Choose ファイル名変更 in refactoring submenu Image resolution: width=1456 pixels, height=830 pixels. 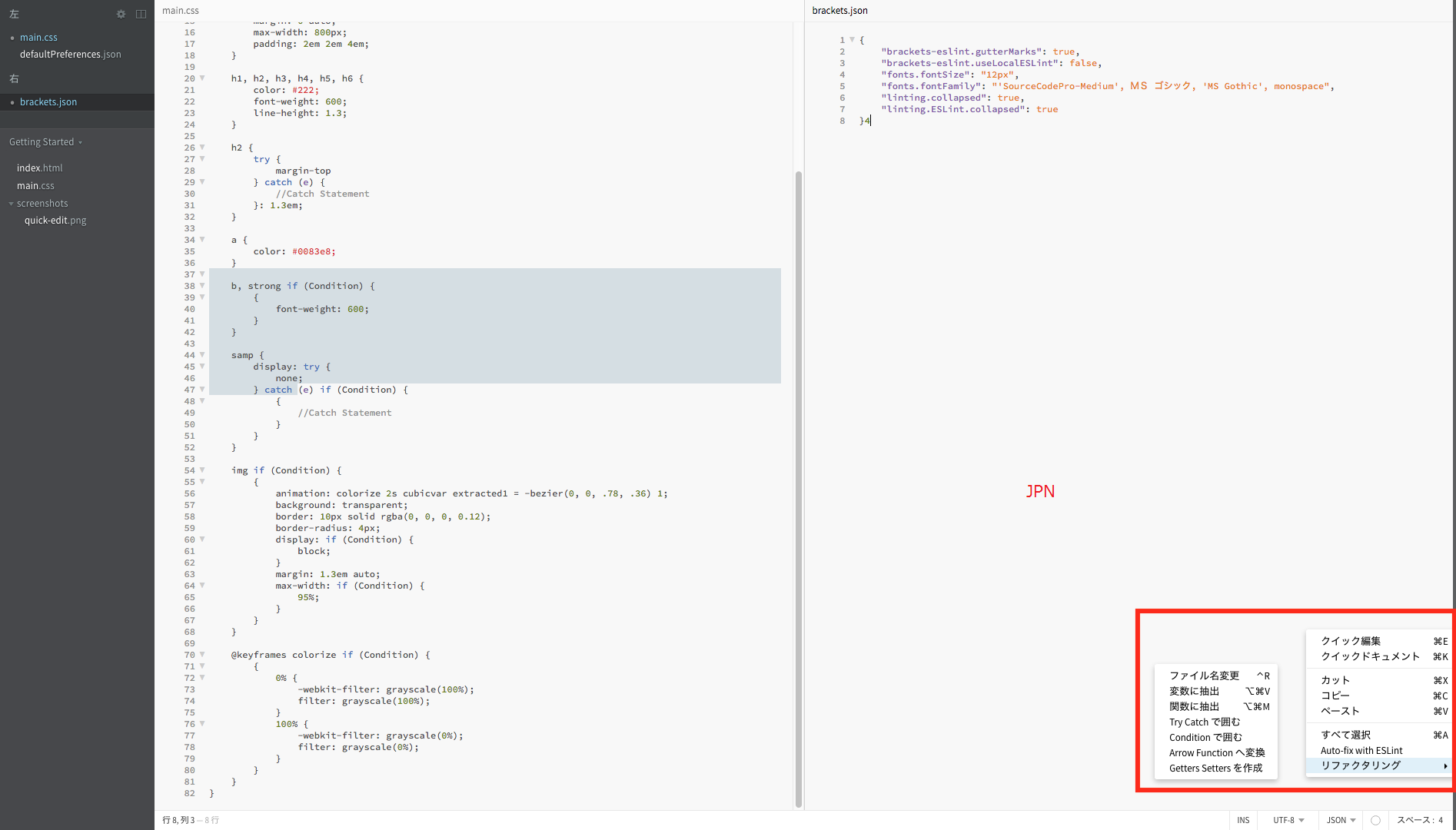[x=1216, y=676]
